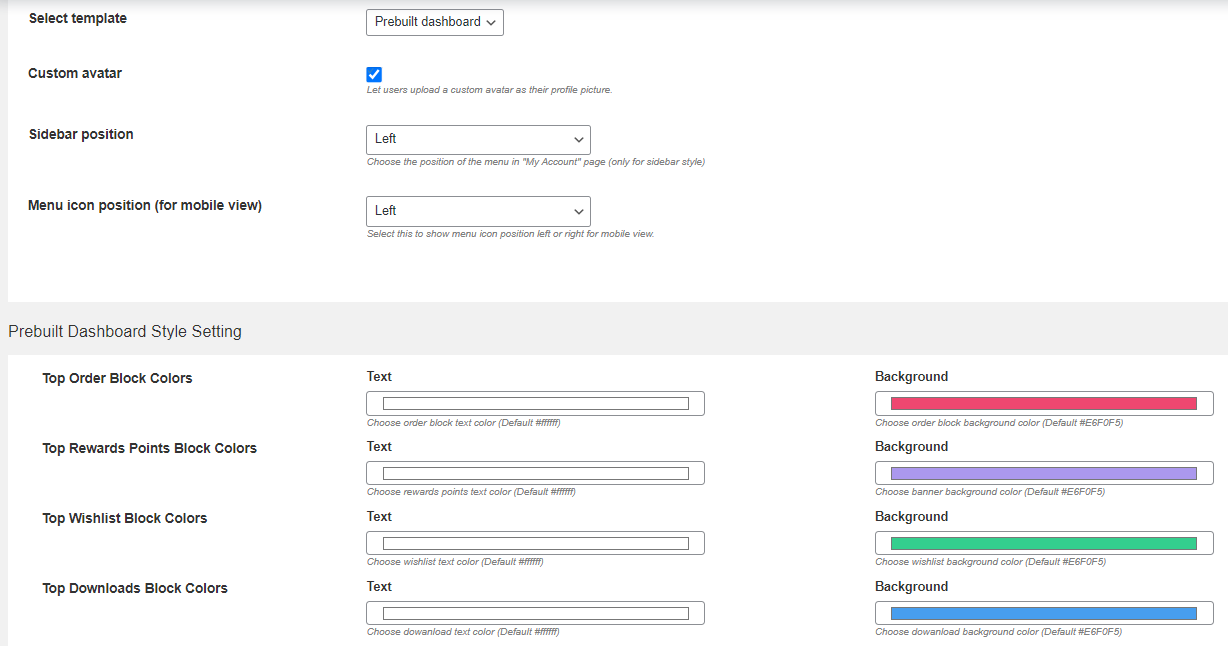Uncheck the Custom avatar checkbox

[x=373, y=74]
